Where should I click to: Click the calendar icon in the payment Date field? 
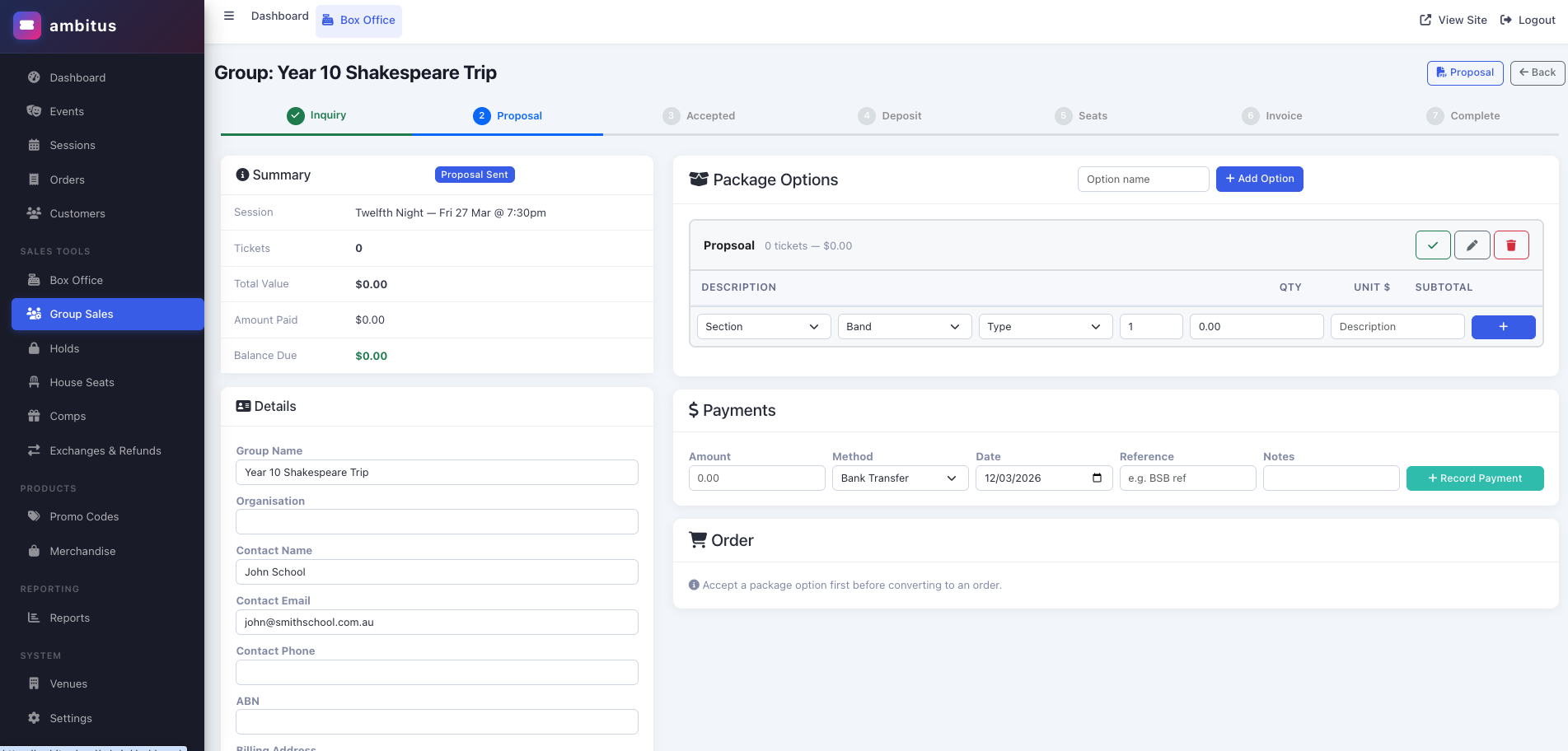click(1098, 478)
